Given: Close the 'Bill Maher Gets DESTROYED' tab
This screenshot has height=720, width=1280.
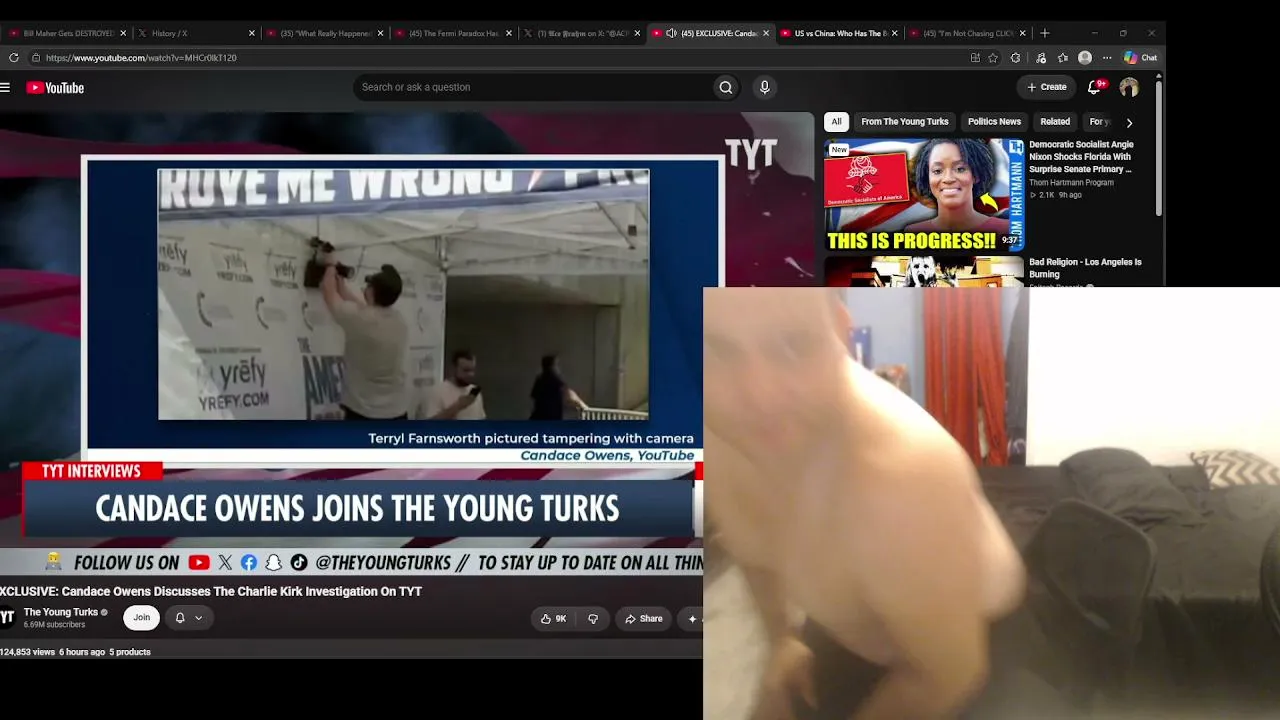Looking at the screenshot, I should coord(124,33).
